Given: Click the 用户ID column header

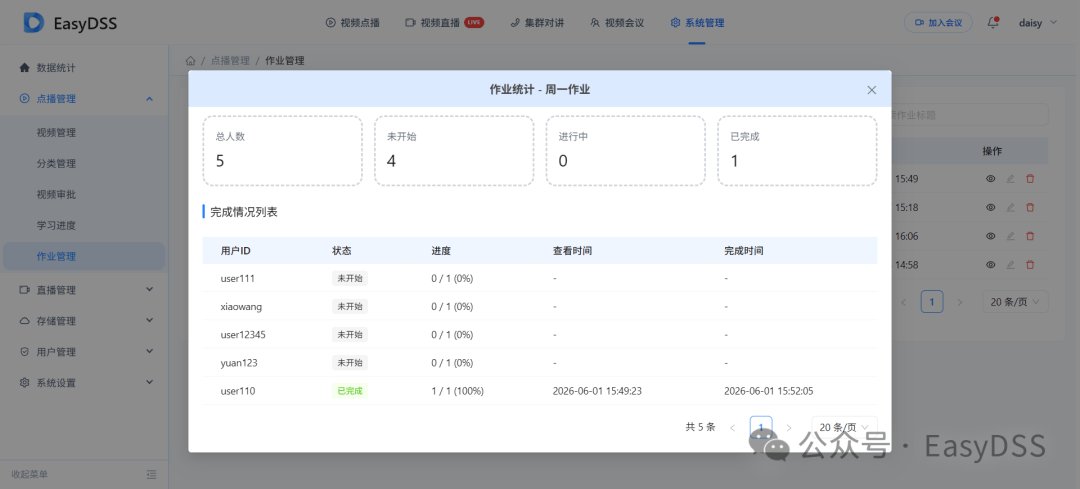Looking at the screenshot, I should (236, 251).
